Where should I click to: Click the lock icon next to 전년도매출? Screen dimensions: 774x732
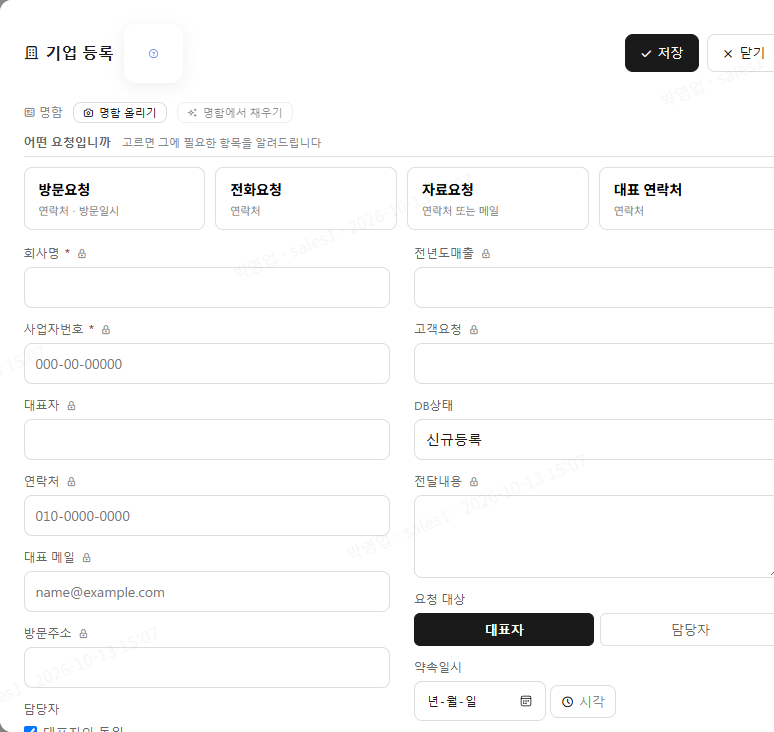[x=486, y=254]
